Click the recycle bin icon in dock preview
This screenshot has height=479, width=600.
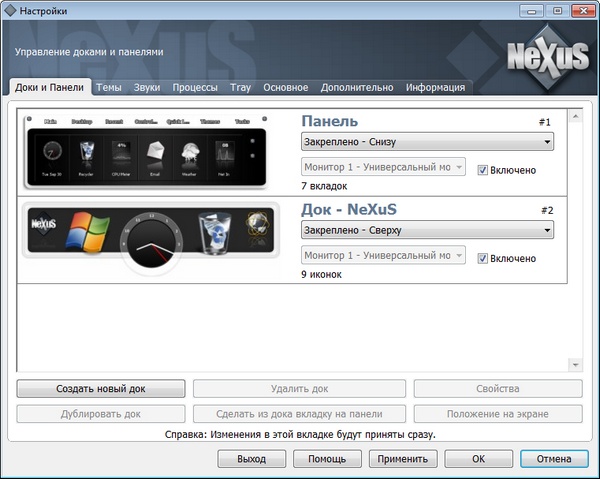214,232
